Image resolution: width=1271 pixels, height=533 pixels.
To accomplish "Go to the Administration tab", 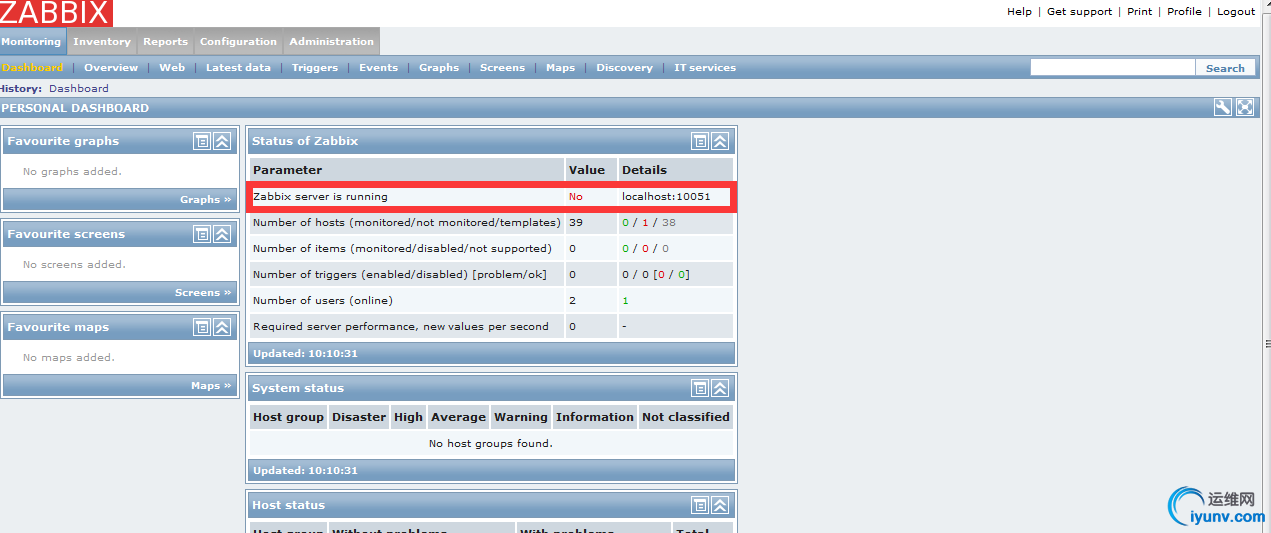I will pyautogui.click(x=331, y=41).
